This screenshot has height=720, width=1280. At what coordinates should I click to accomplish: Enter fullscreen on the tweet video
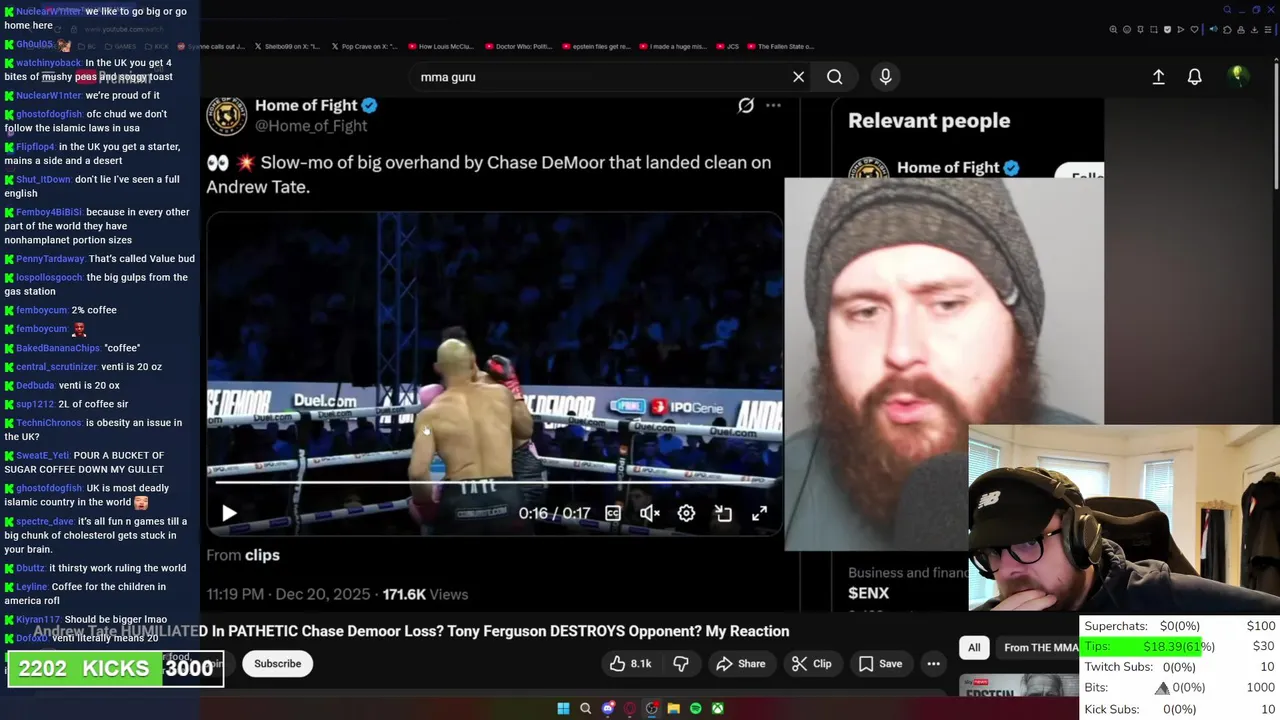pos(760,513)
